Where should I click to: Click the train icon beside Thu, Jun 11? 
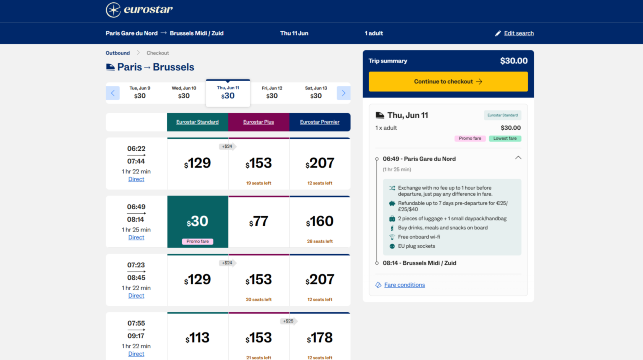pyautogui.click(x=380, y=115)
